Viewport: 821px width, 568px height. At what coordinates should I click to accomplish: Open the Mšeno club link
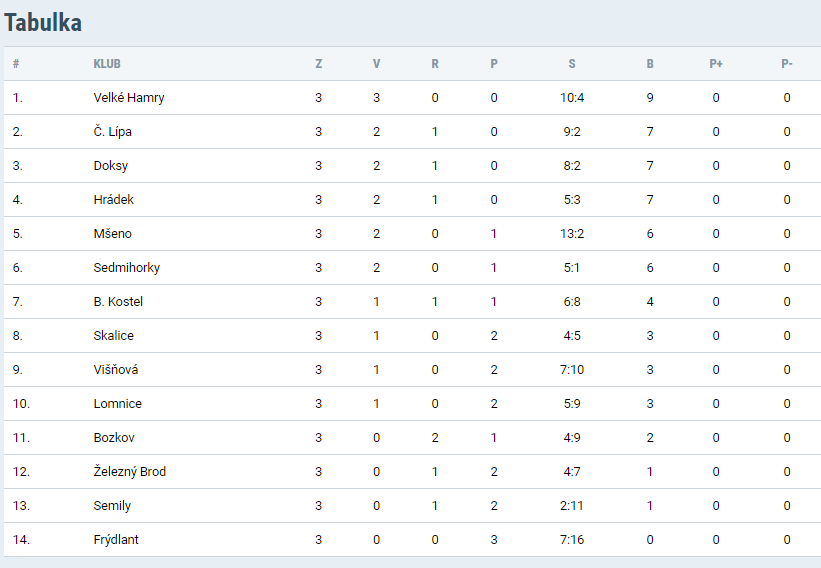pos(113,234)
